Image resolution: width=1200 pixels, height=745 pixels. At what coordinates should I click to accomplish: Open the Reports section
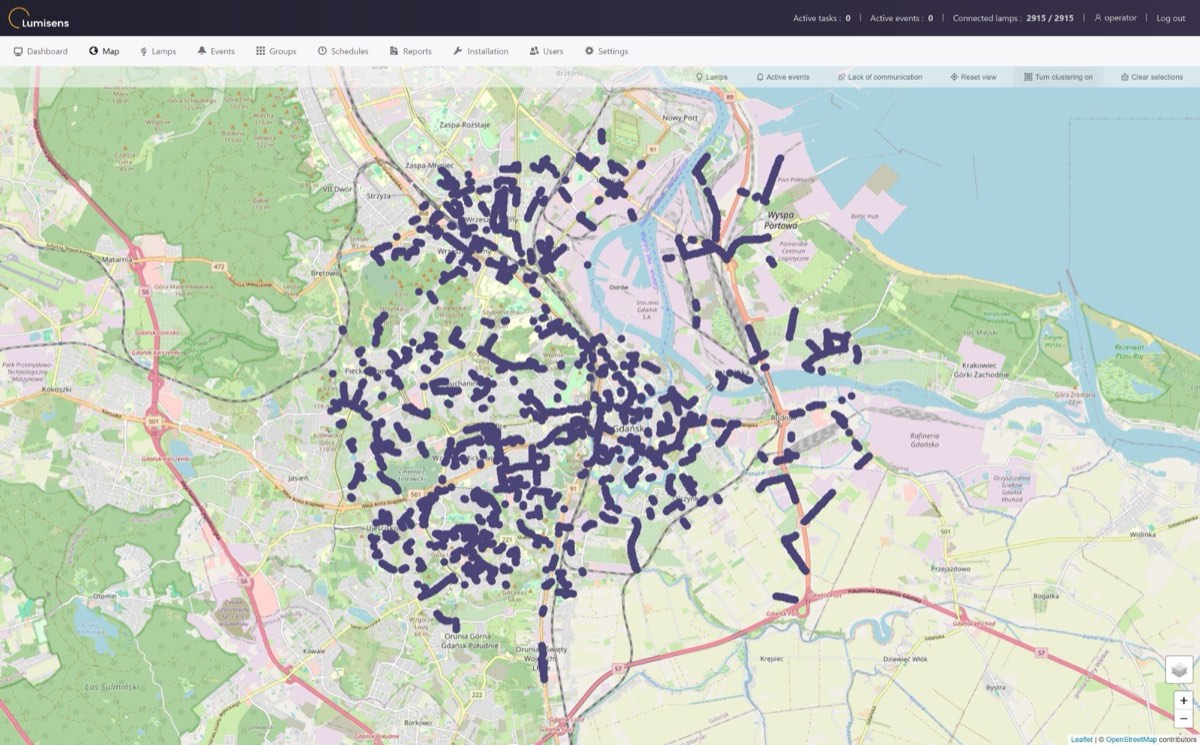(411, 51)
